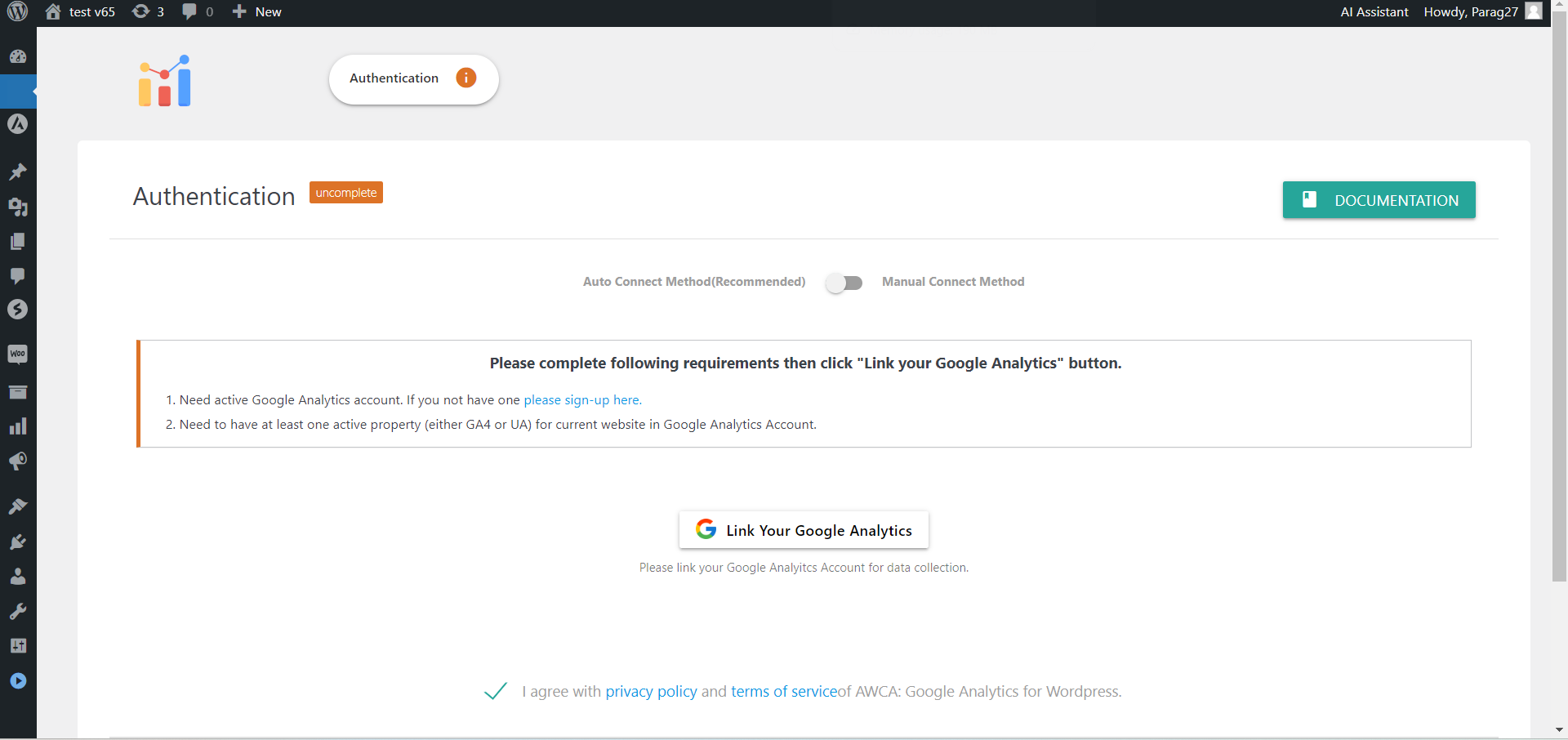Click the orange info icon beside Authentication
Viewport: 1568px width, 740px height.
click(466, 78)
